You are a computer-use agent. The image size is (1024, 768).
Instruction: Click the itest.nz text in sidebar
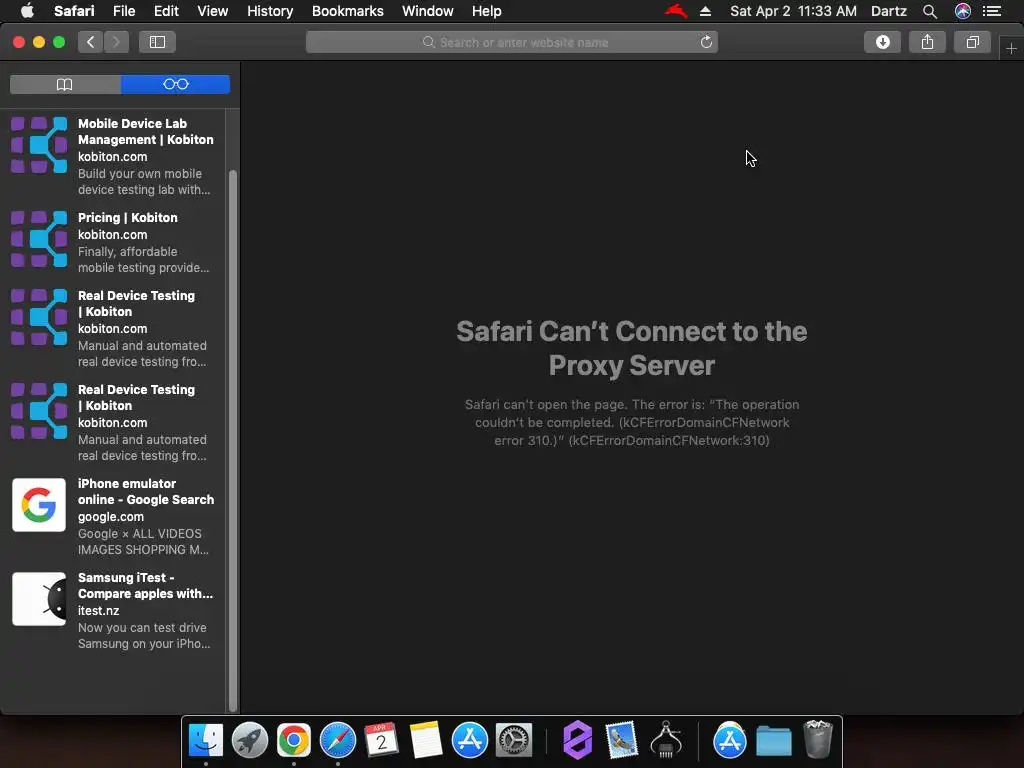coord(99,611)
